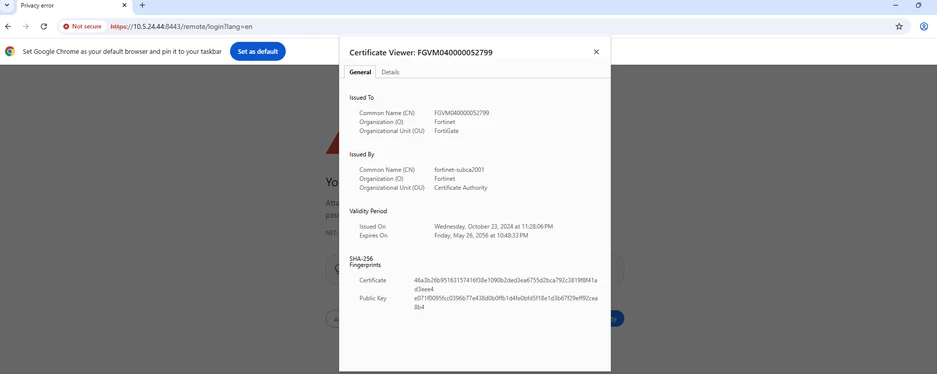Click the browser forward arrow
The height and width of the screenshot is (374, 937).
coord(26,26)
